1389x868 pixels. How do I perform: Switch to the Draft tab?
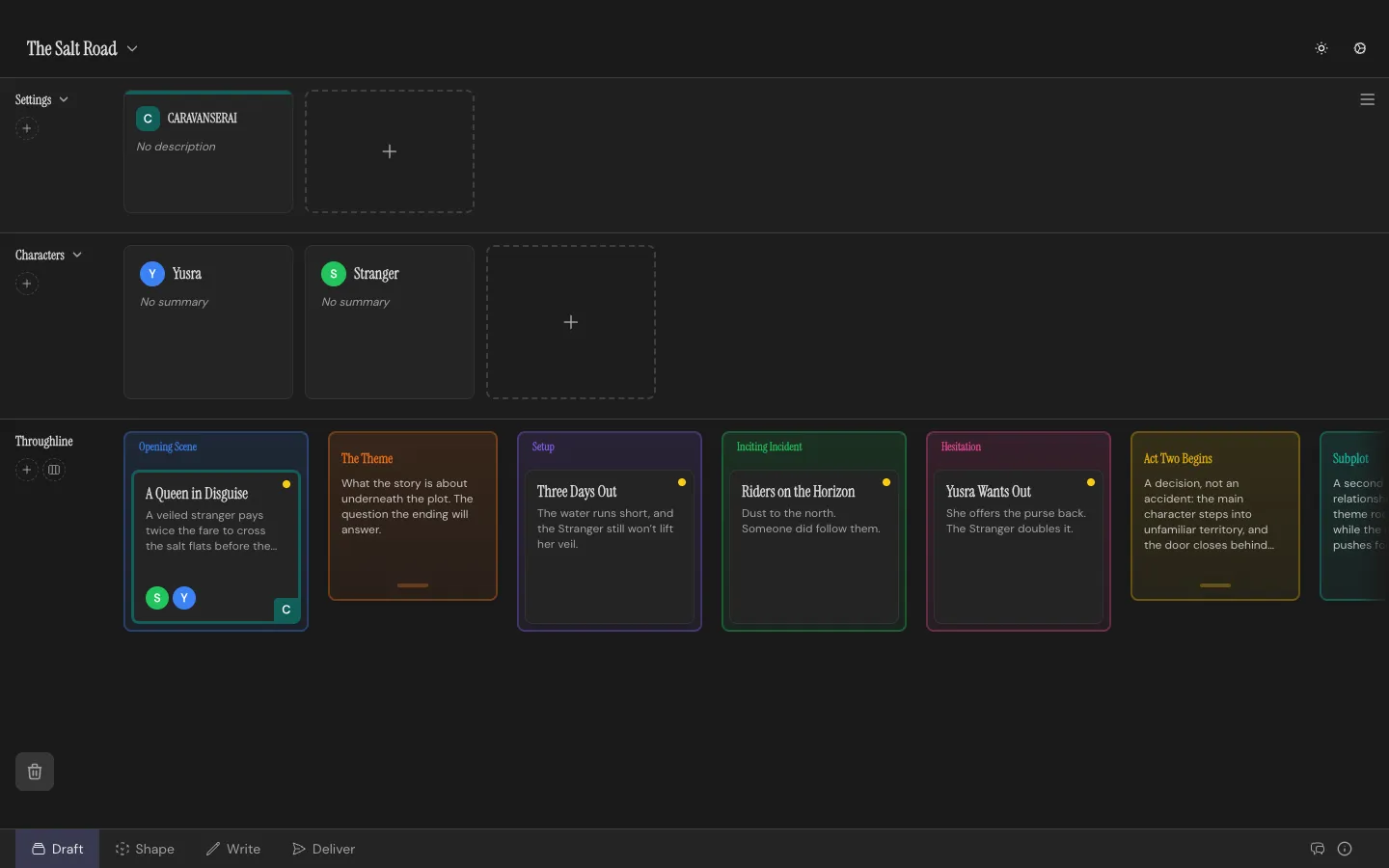[x=57, y=849]
